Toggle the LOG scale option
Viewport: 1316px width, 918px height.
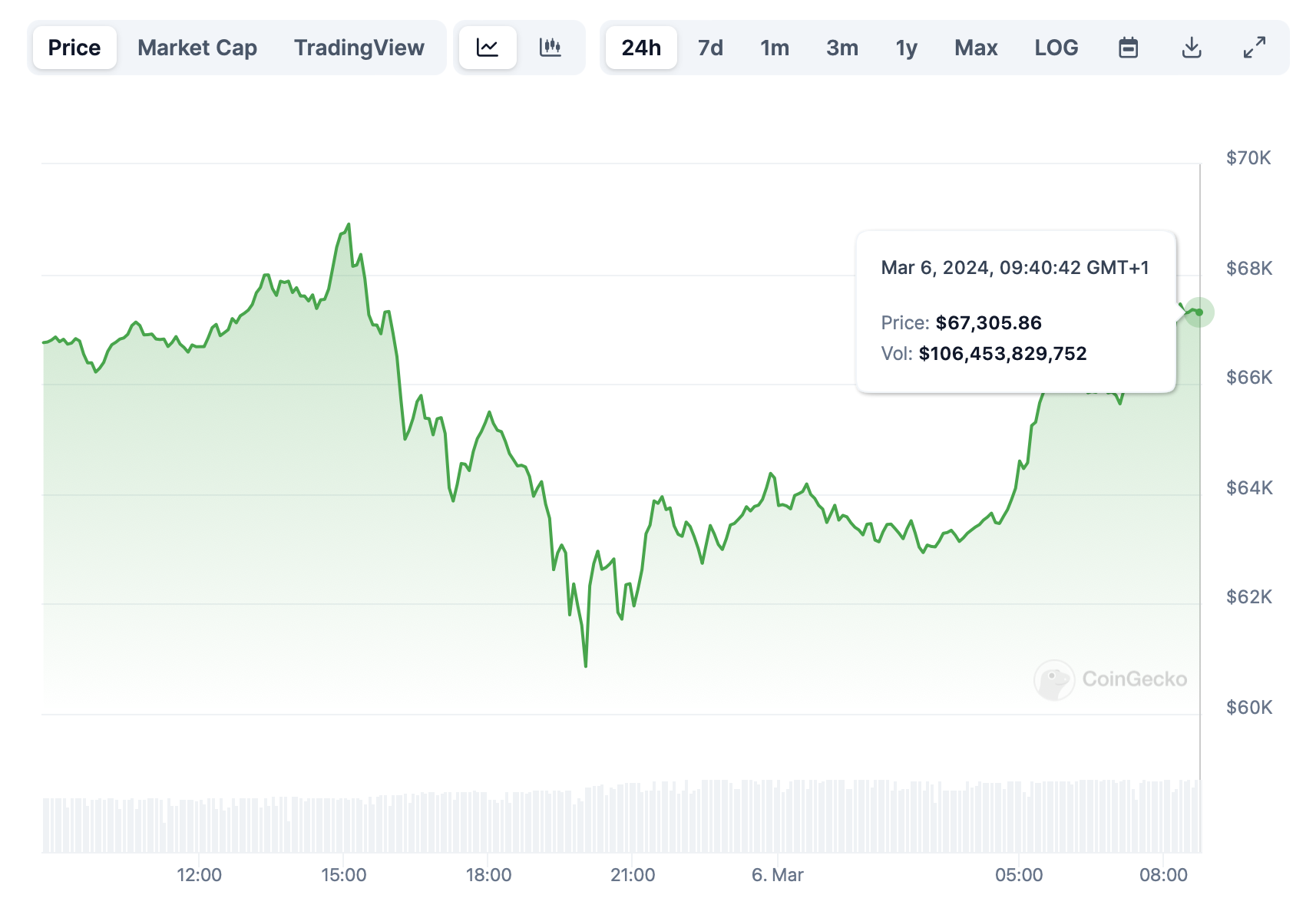pos(1056,48)
